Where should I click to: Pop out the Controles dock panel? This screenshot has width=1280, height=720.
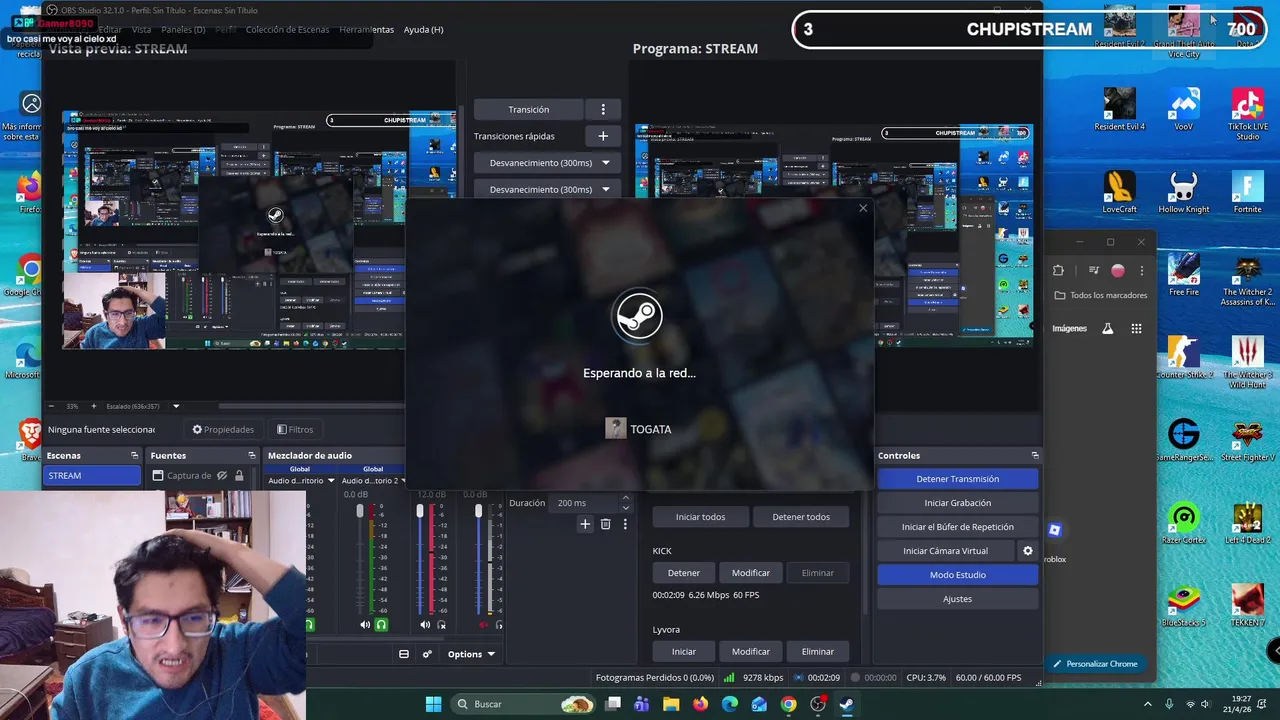(x=1035, y=455)
